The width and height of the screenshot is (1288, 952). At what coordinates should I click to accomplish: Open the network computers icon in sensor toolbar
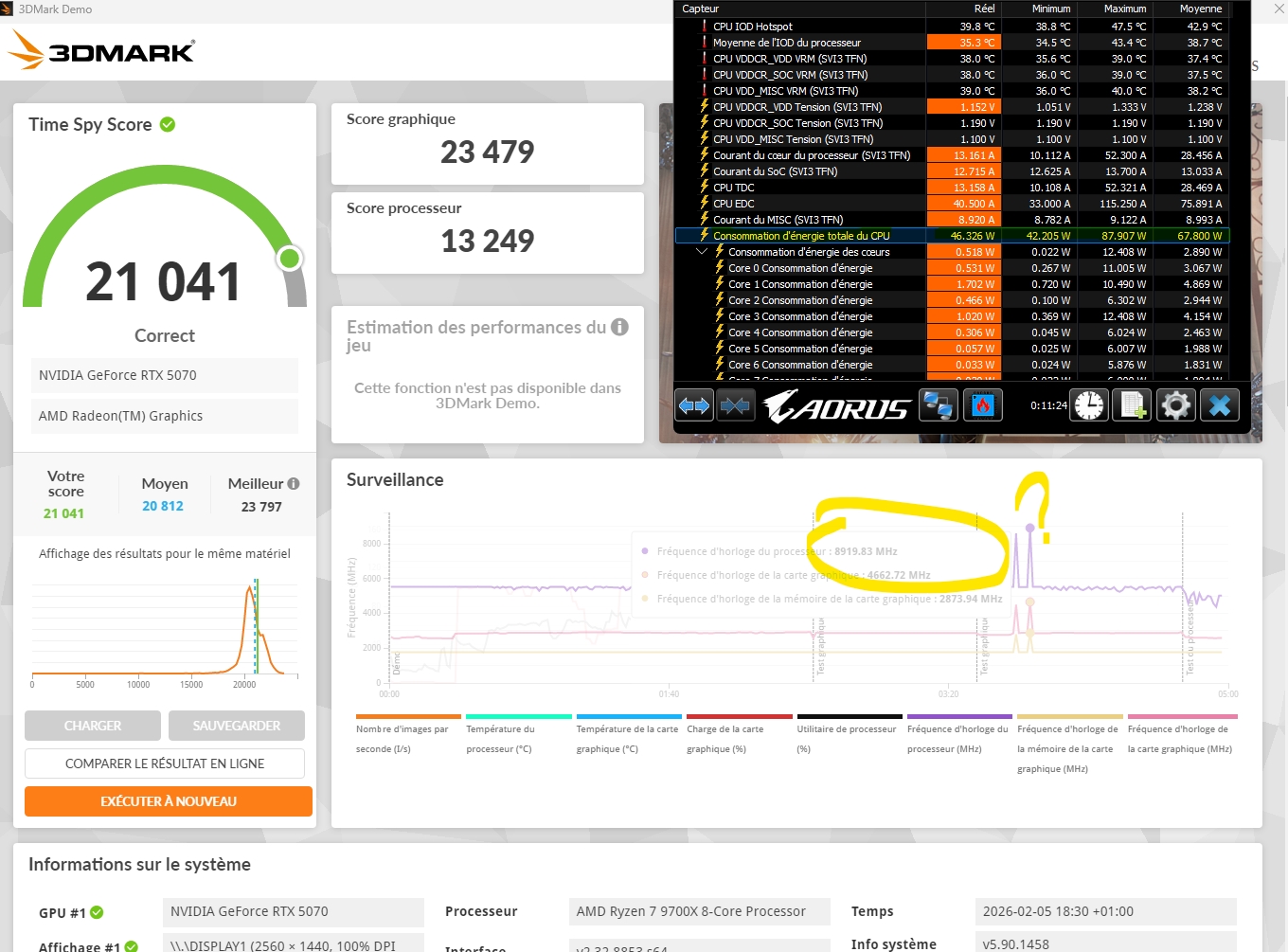click(938, 406)
